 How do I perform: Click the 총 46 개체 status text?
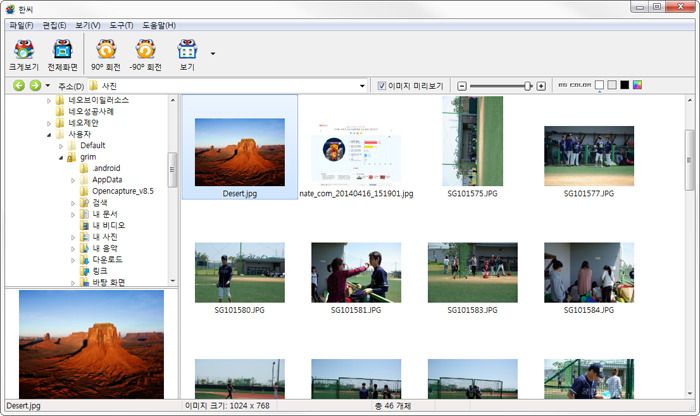coord(392,406)
